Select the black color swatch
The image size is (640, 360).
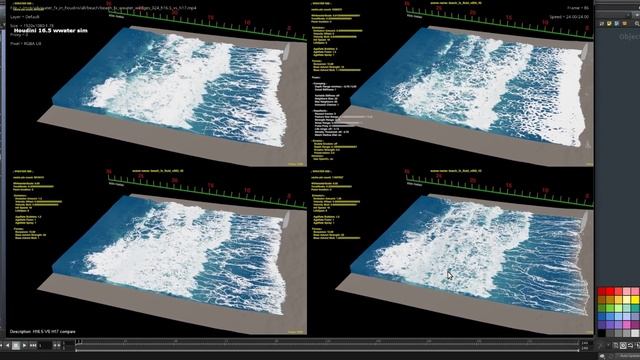pos(601,333)
